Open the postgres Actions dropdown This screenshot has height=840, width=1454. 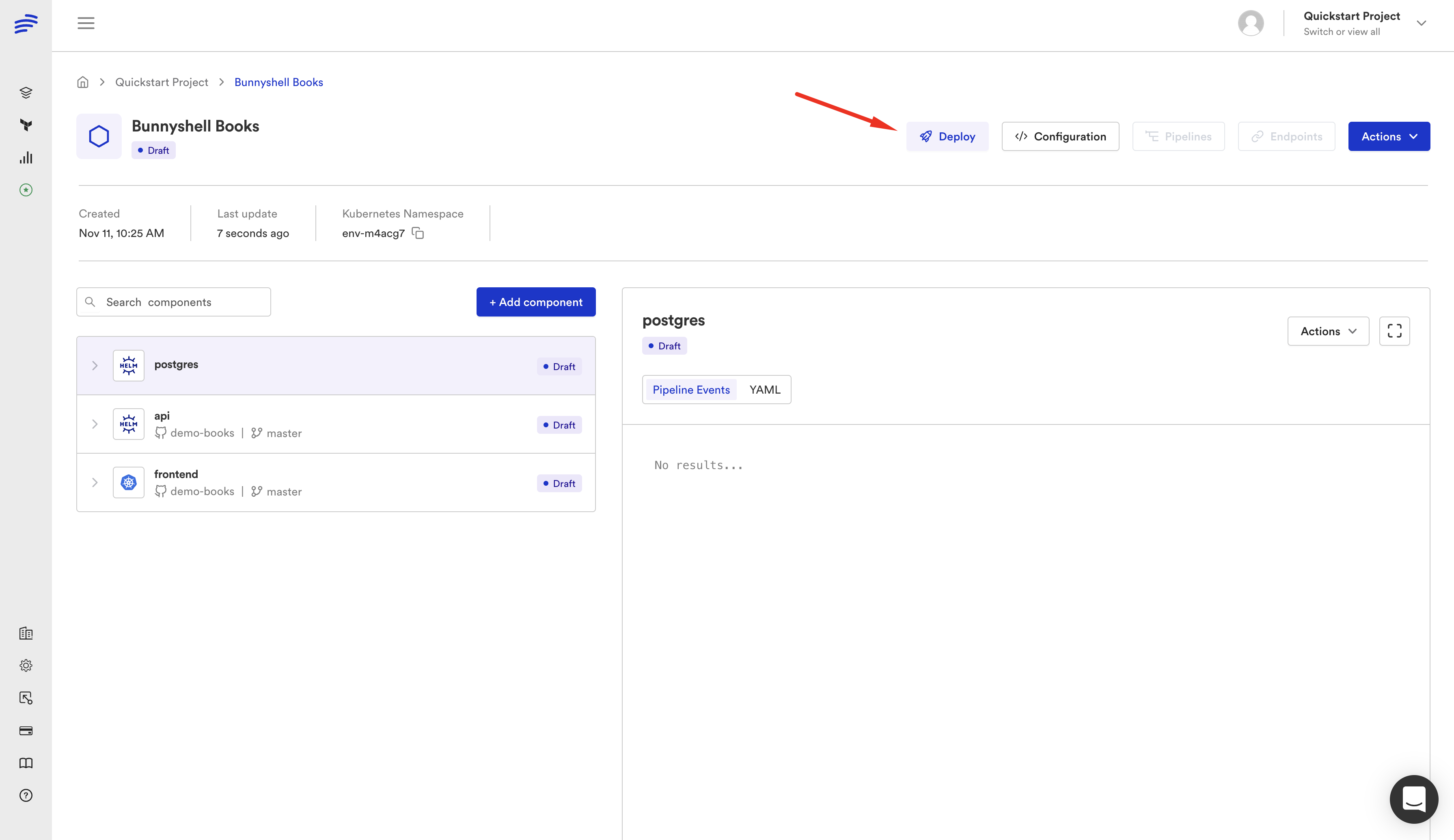(x=1328, y=331)
